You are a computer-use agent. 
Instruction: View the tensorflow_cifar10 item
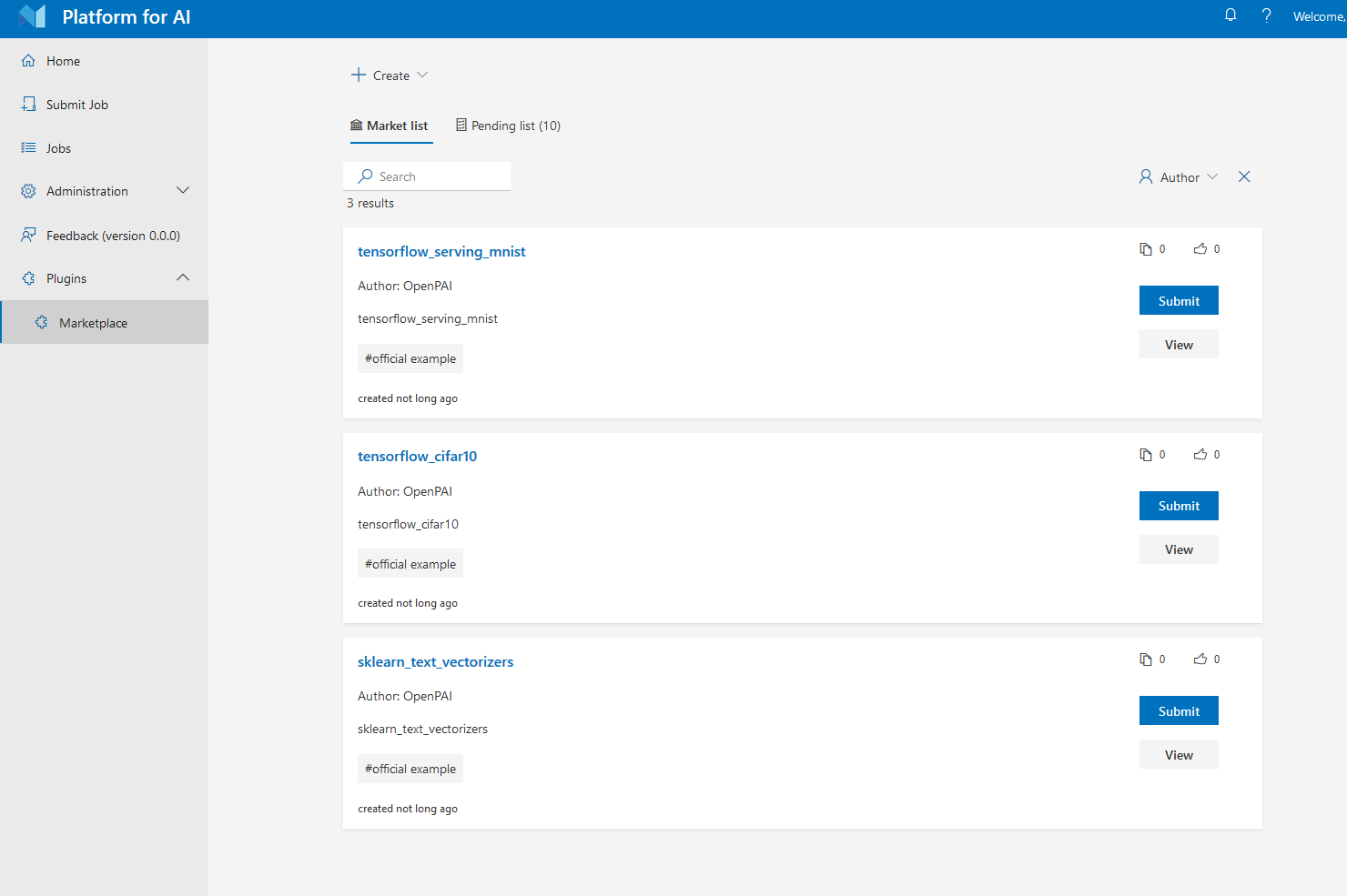point(1179,549)
